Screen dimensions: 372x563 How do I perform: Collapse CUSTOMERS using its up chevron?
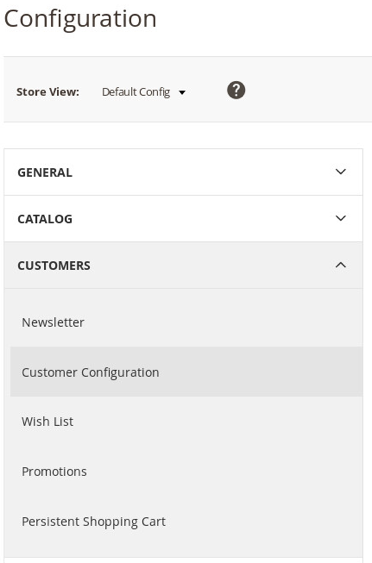[x=340, y=265]
